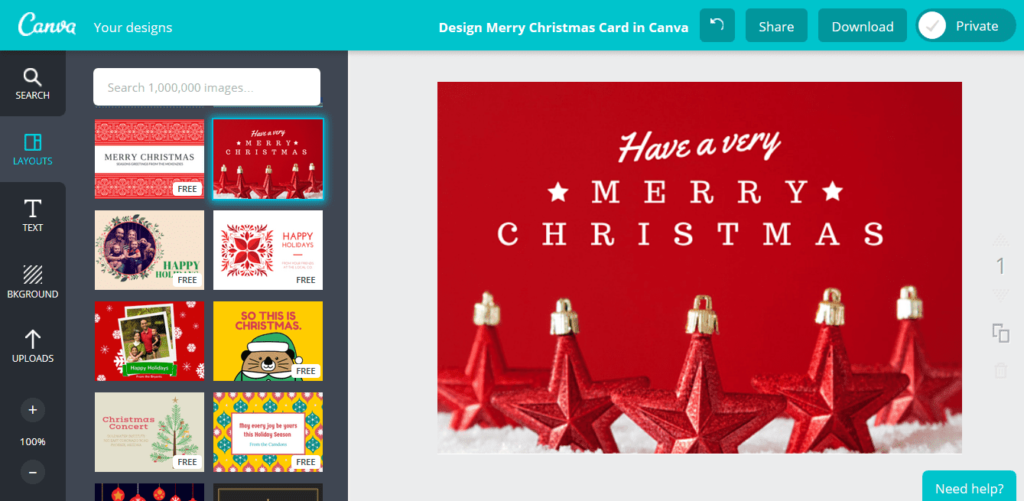Delete page with the trash icon
The image size is (1024, 501).
click(1000, 371)
